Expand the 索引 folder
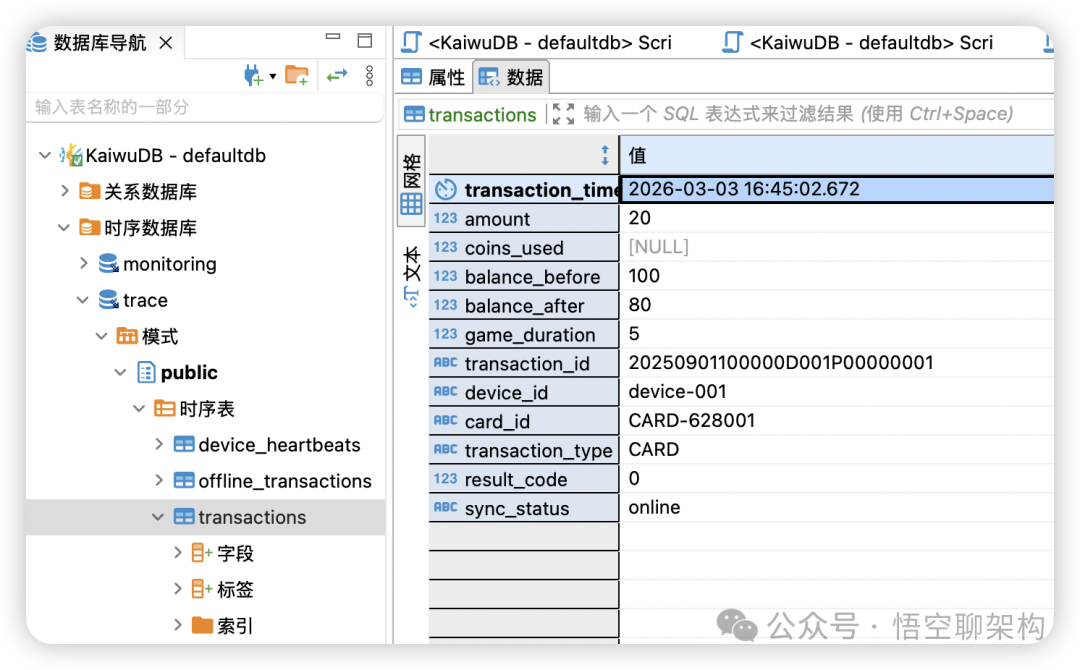Screen dimensions: 1080x670 point(178,625)
